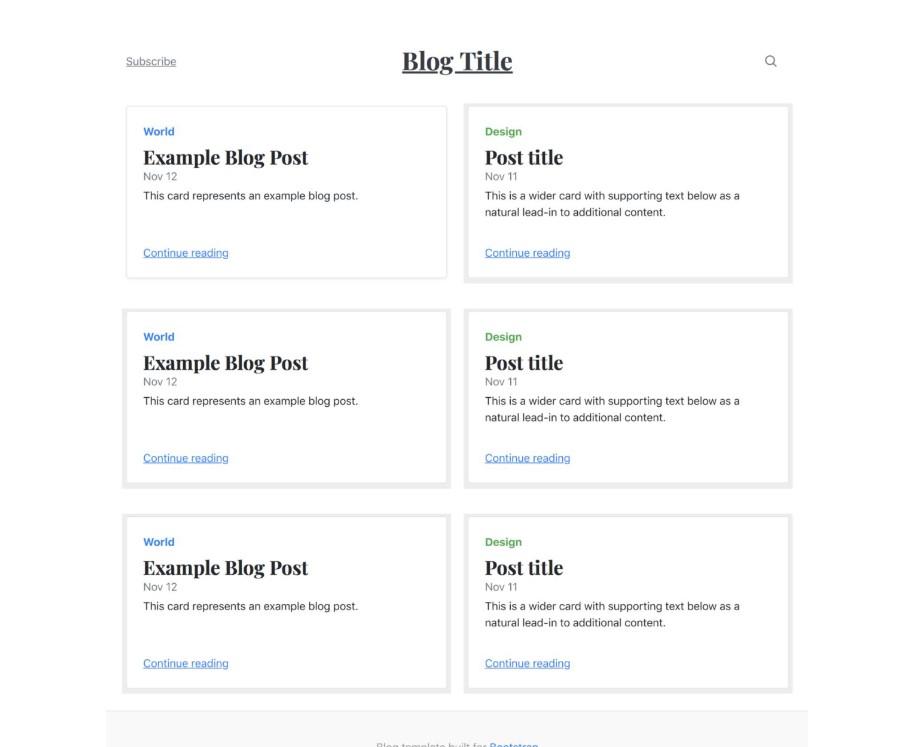Click Continue reading on the middle left card
The height and width of the screenshot is (747, 916).
point(185,457)
